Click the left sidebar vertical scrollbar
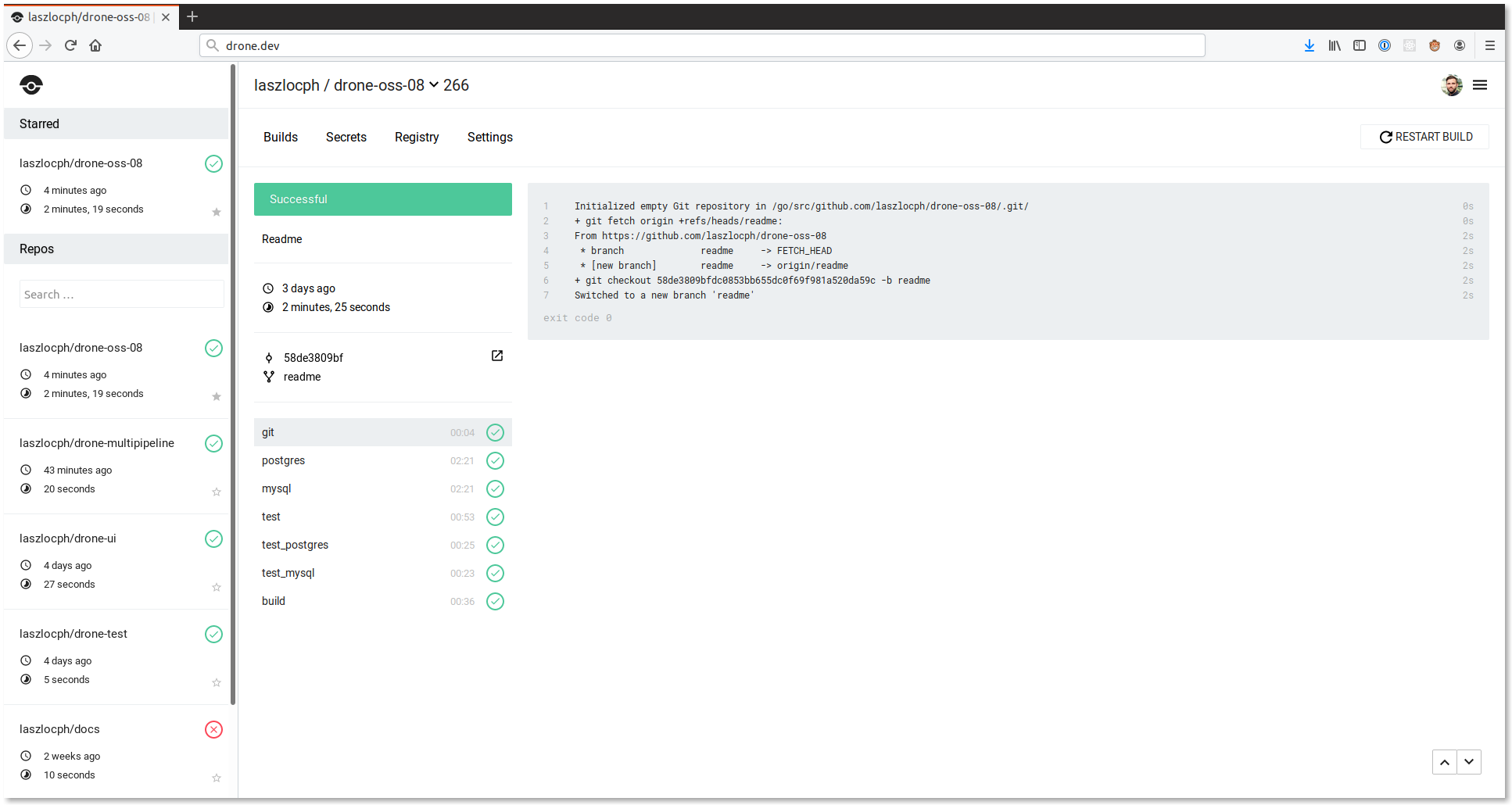 [233, 383]
